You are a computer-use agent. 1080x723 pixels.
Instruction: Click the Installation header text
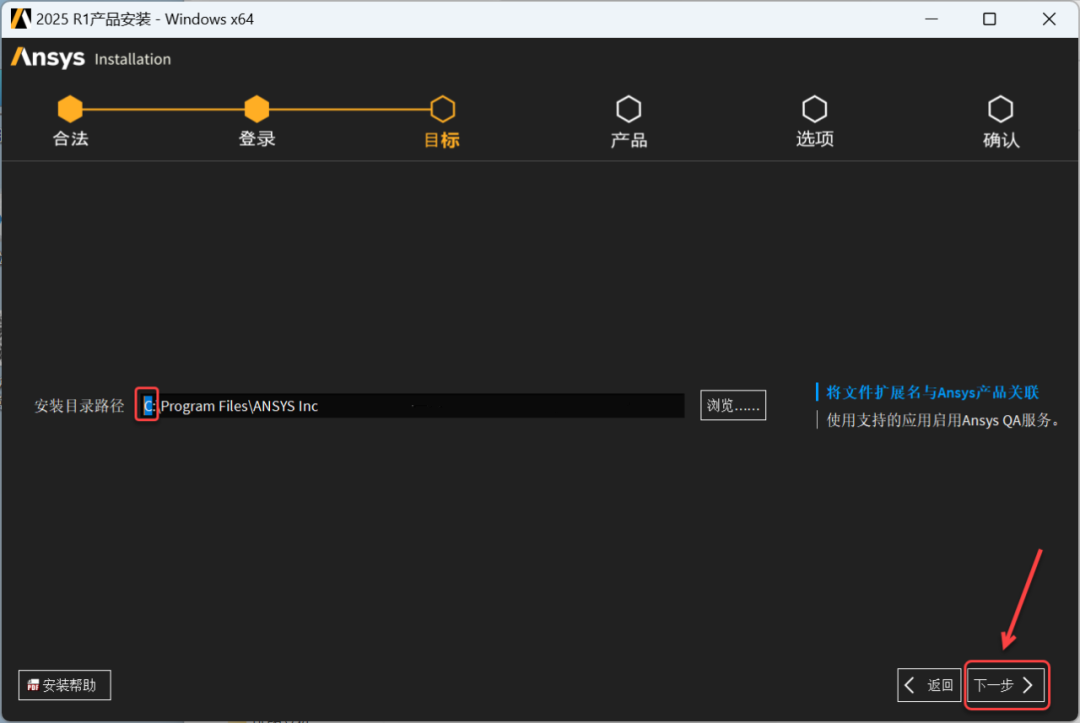coord(133,59)
